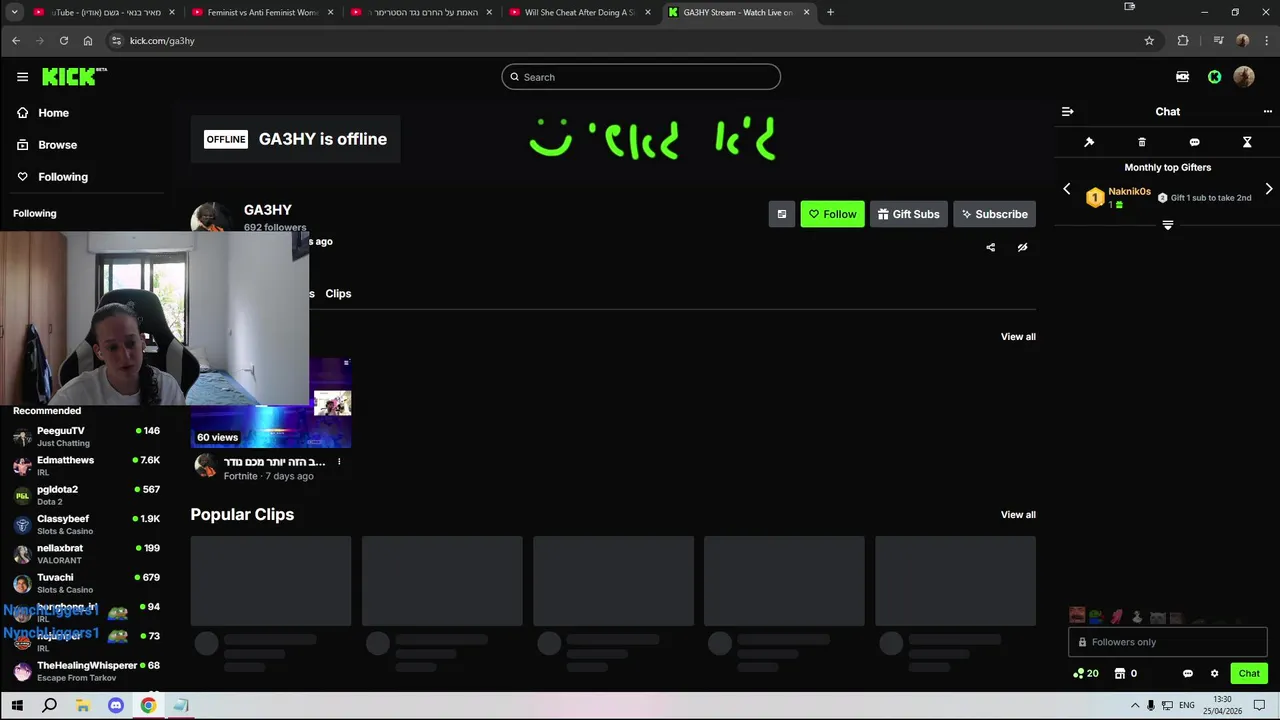
Task: Click NaknikOs top gifter name
Action: pyautogui.click(x=1129, y=192)
